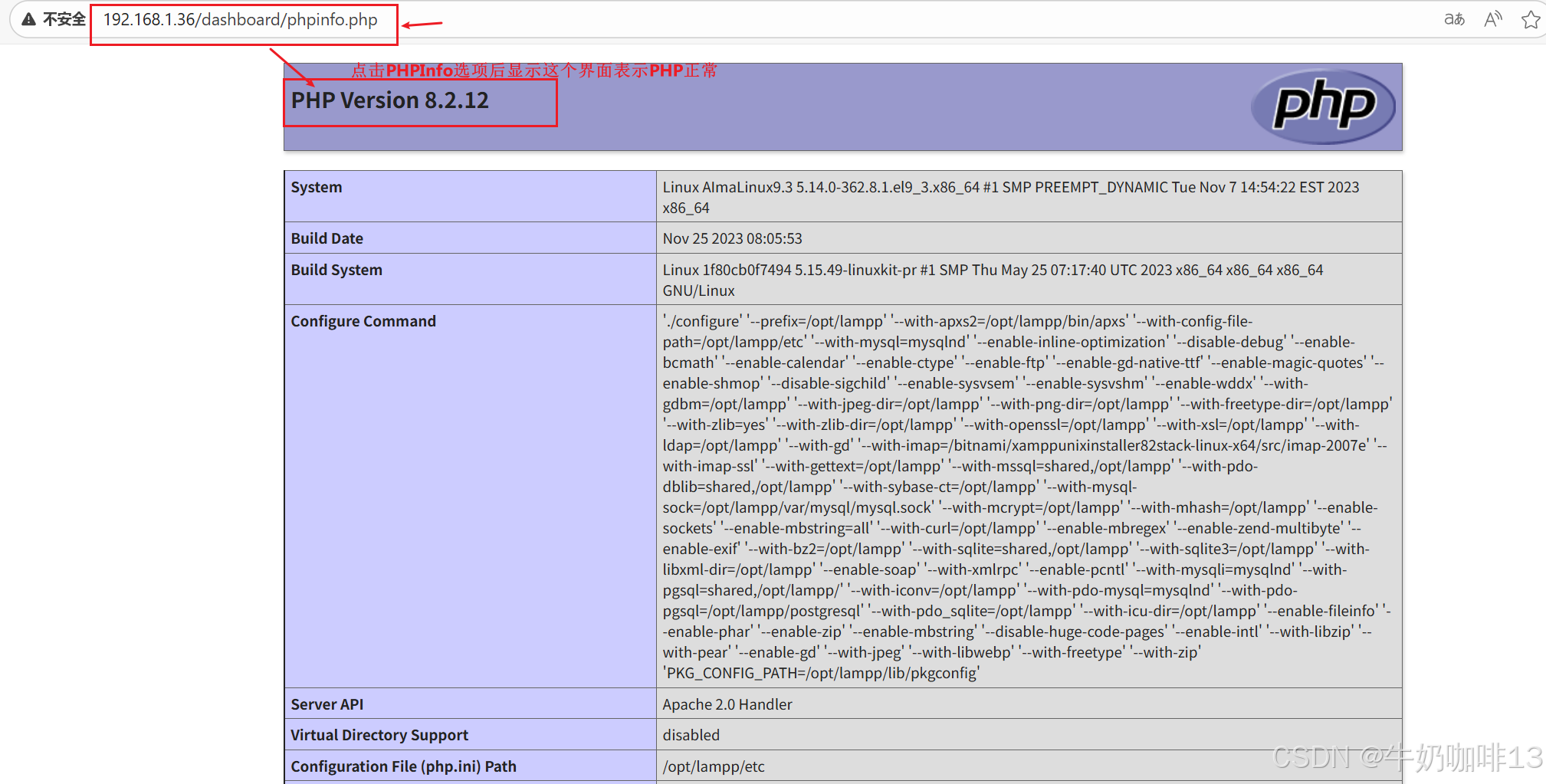The height and width of the screenshot is (784, 1546).
Task: Click the Linux 1f80cb0f7494 build system value
Action: point(993,280)
